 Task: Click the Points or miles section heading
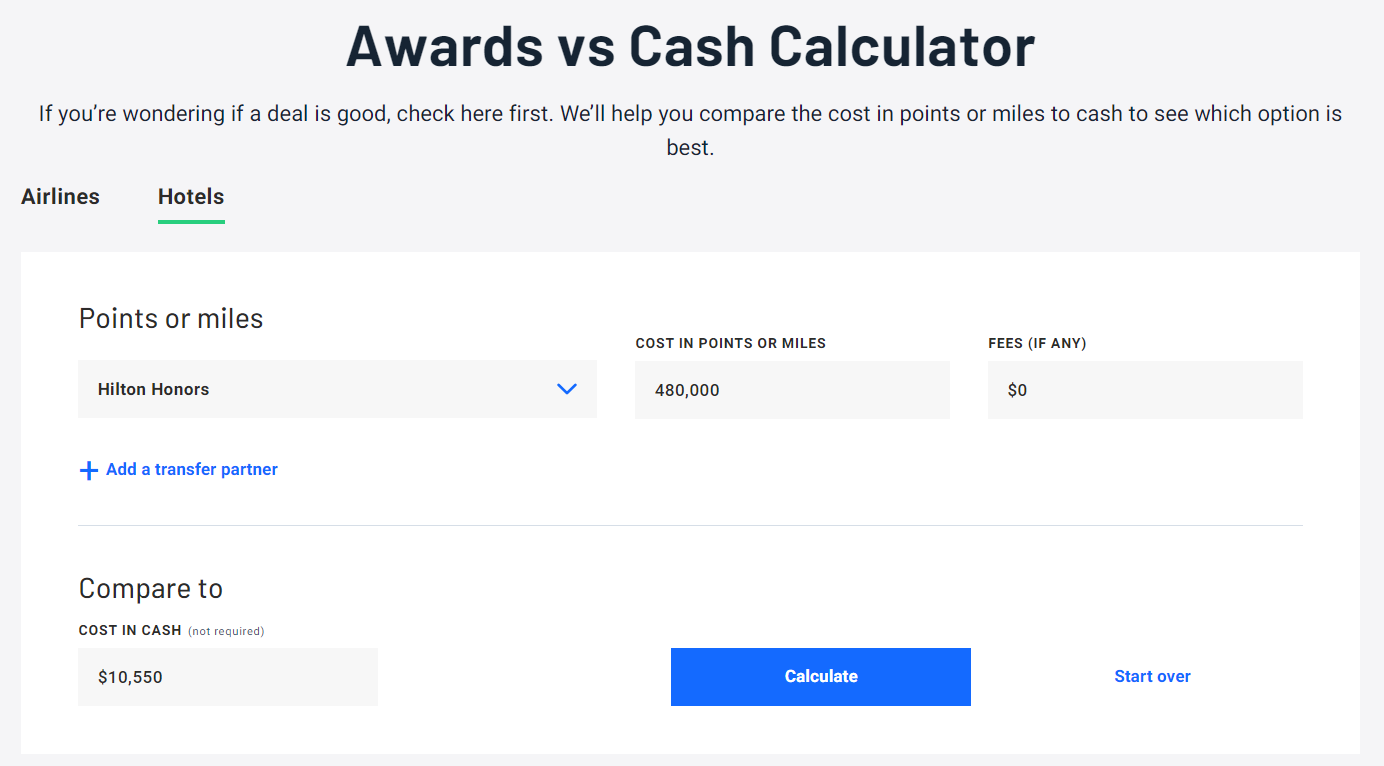(x=171, y=318)
